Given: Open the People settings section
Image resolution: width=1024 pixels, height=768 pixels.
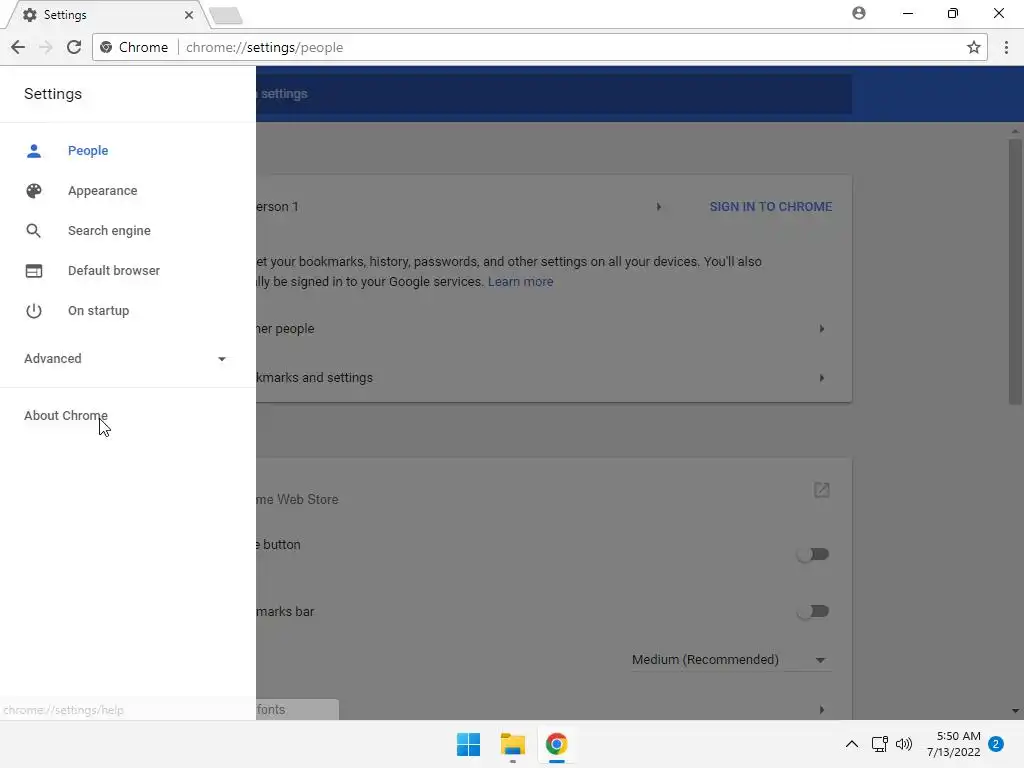Looking at the screenshot, I should [88, 150].
